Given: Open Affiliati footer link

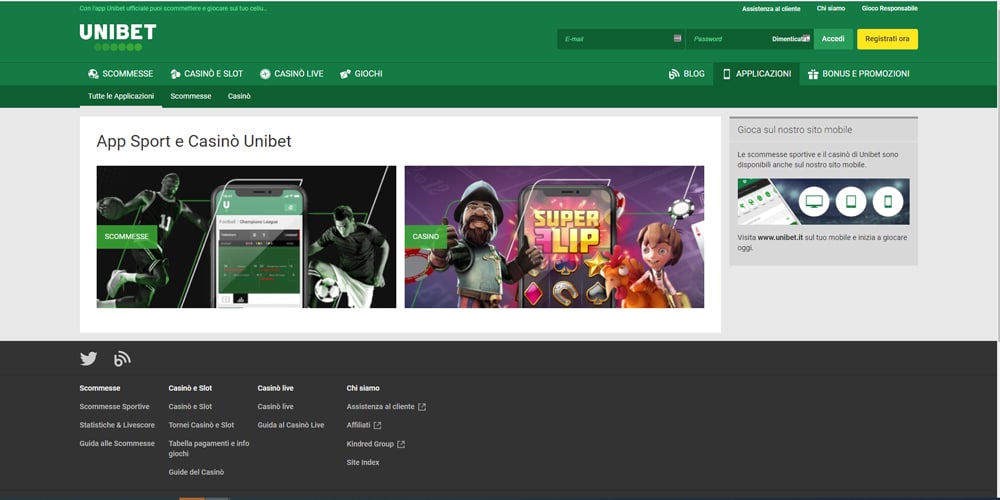Looking at the screenshot, I should click(x=359, y=425).
